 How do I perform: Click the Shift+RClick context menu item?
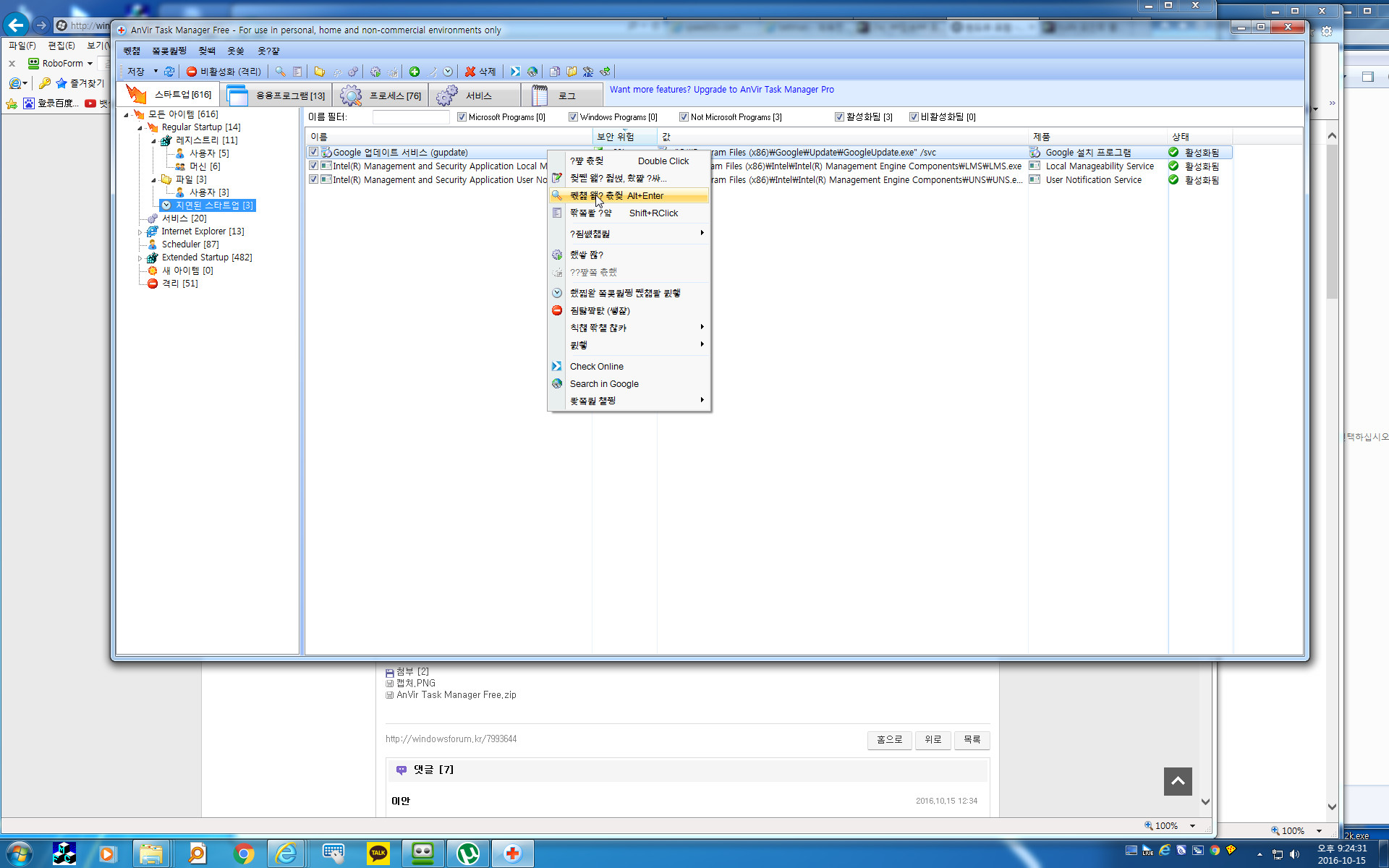tap(629, 213)
